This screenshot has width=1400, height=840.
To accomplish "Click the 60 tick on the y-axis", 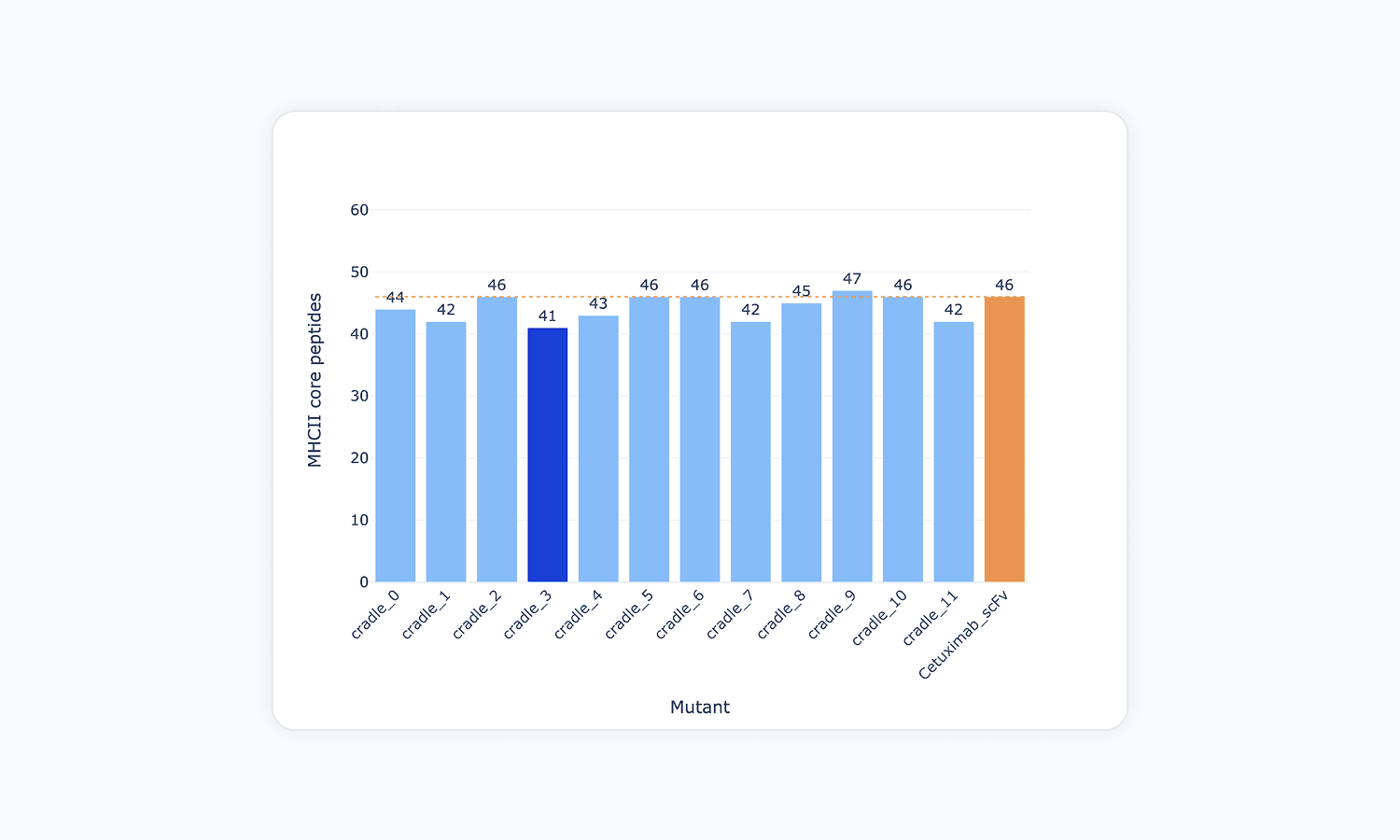I will click(x=359, y=210).
